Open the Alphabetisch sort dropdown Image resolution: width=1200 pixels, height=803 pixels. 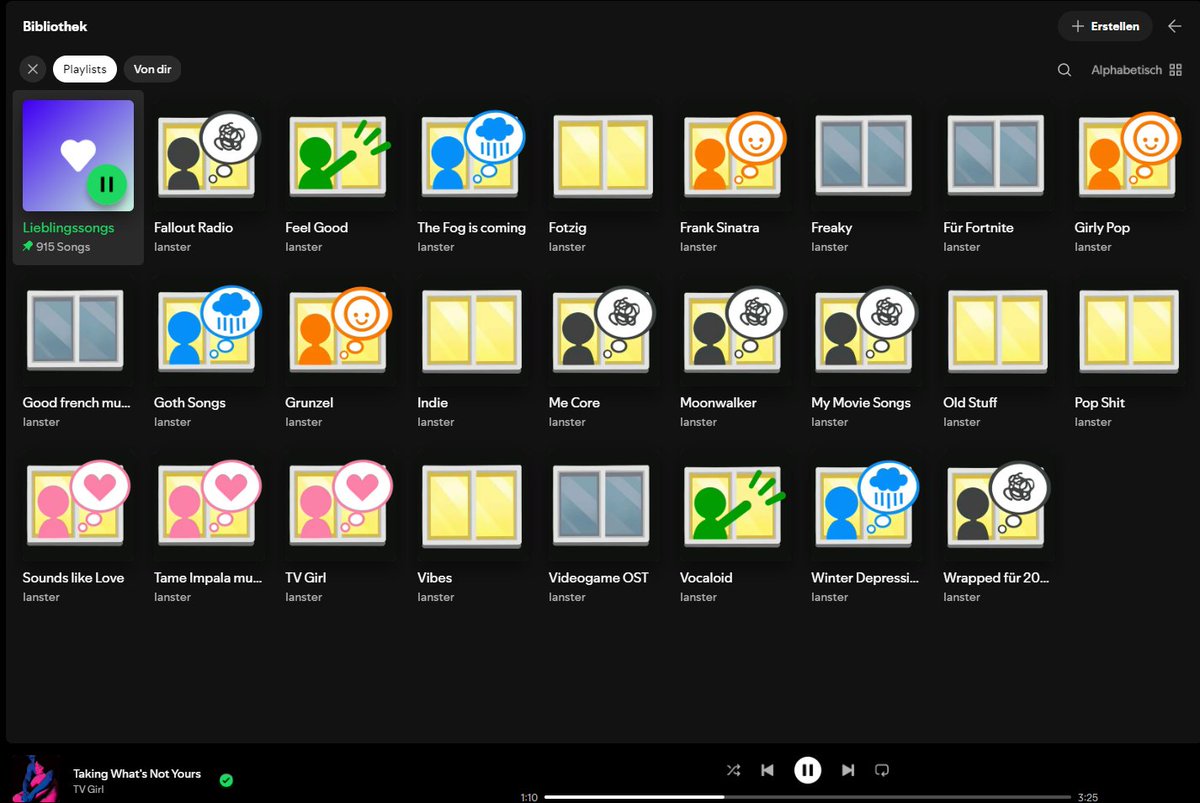point(1136,70)
